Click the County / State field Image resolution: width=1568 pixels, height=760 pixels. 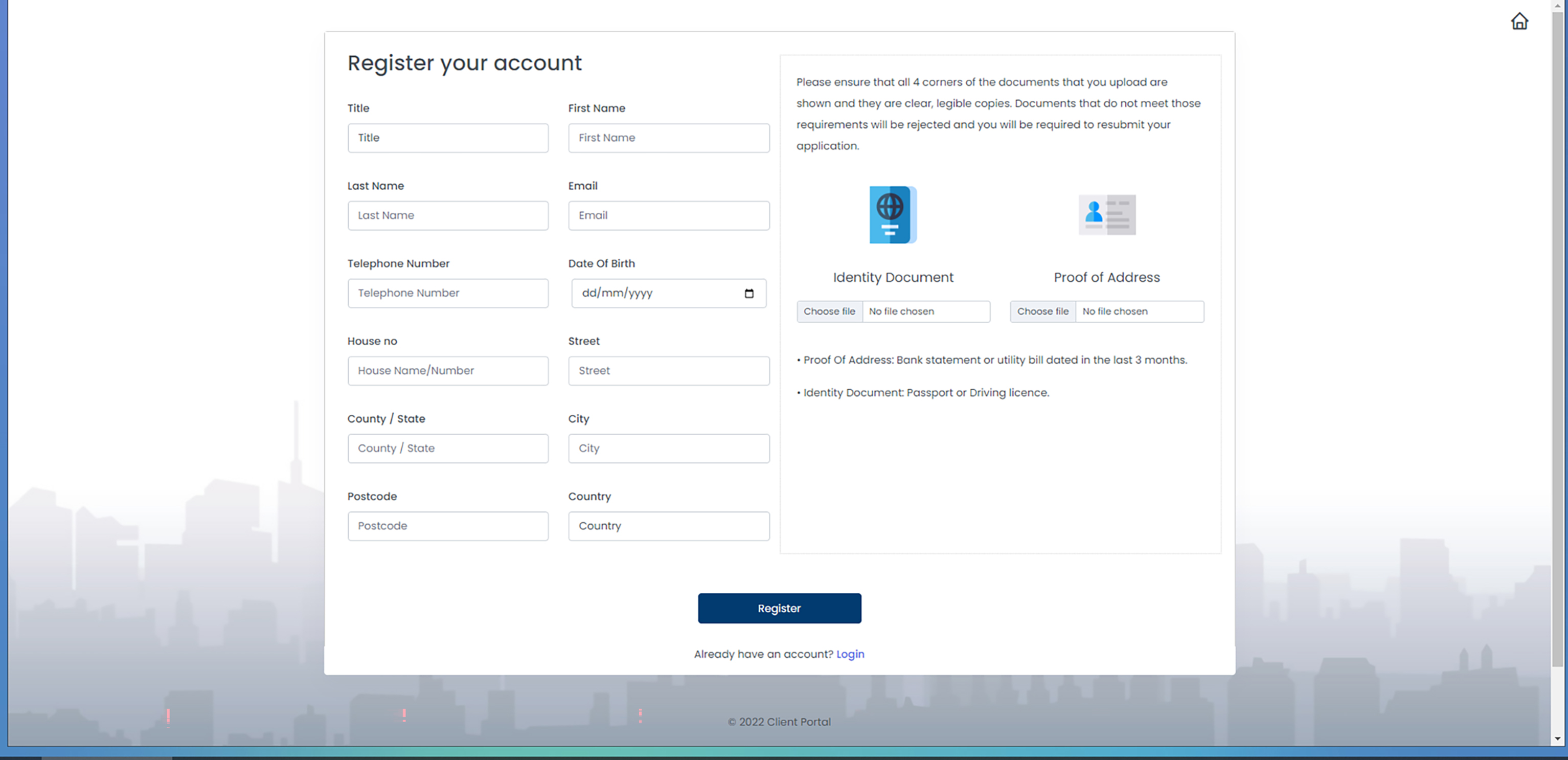(448, 449)
